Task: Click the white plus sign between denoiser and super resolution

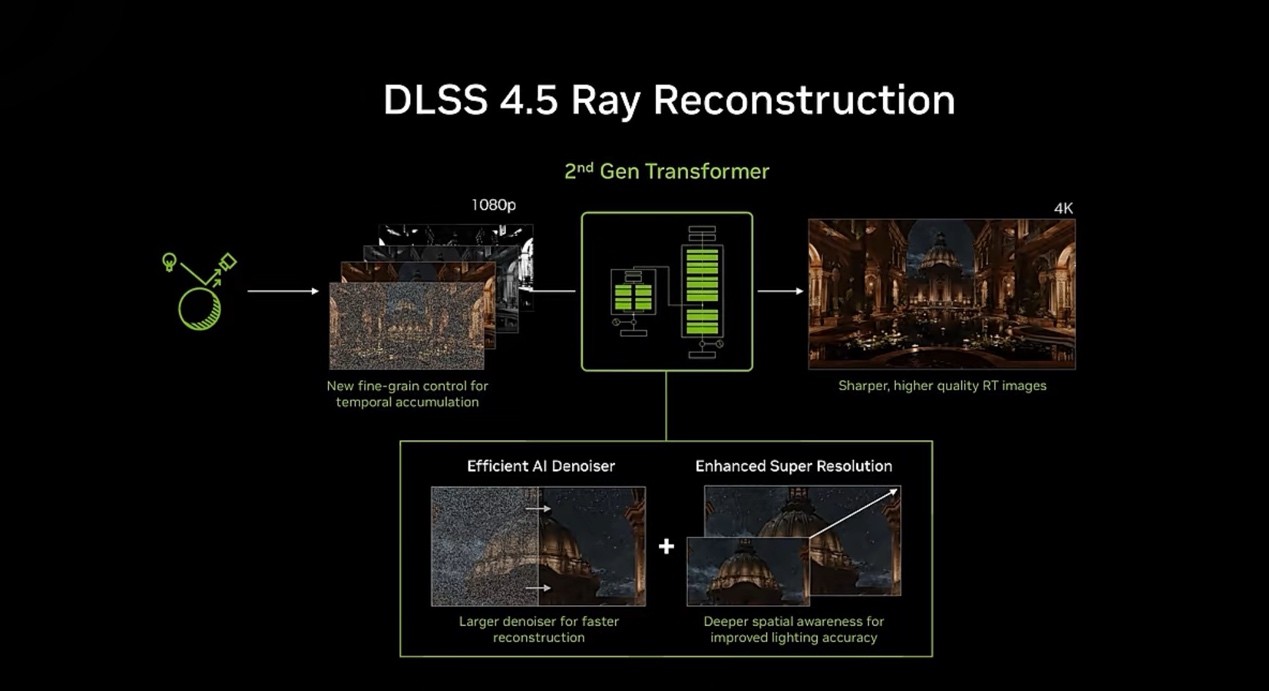Action: pyautogui.click(x=666, y=546)
